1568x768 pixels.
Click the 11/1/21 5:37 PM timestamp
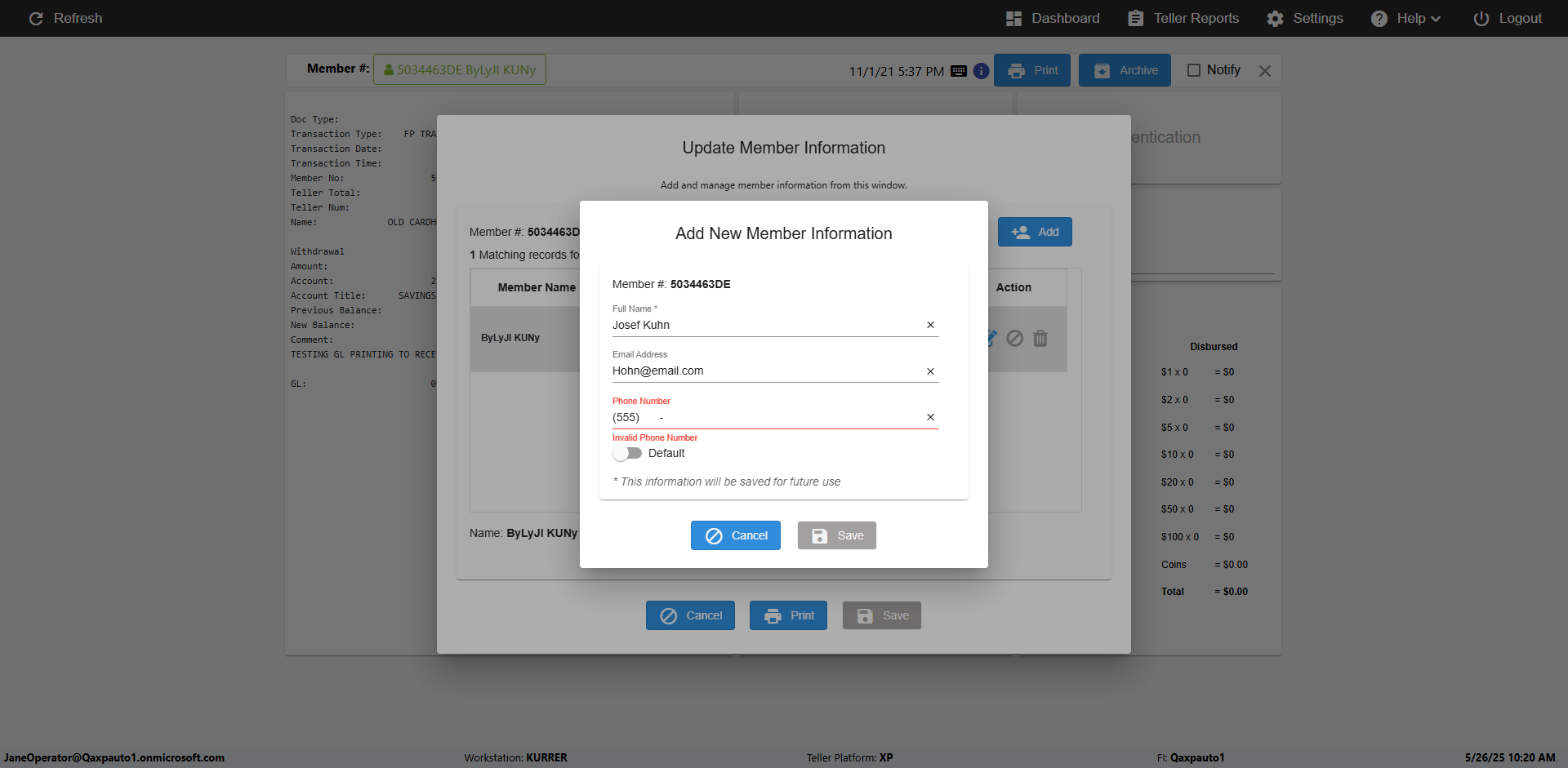[x=897, y=71]
